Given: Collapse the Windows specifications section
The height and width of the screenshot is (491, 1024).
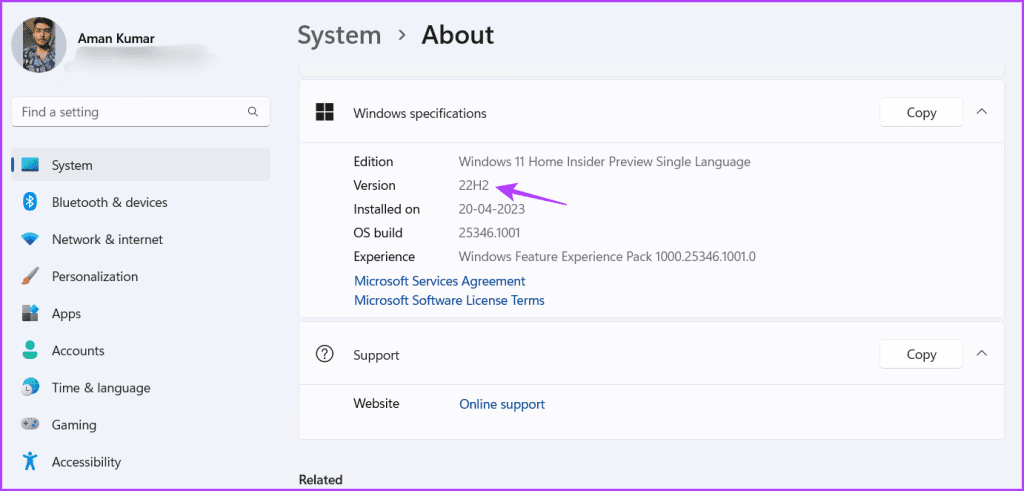Looking at the screenshot, I should (982, 112).
